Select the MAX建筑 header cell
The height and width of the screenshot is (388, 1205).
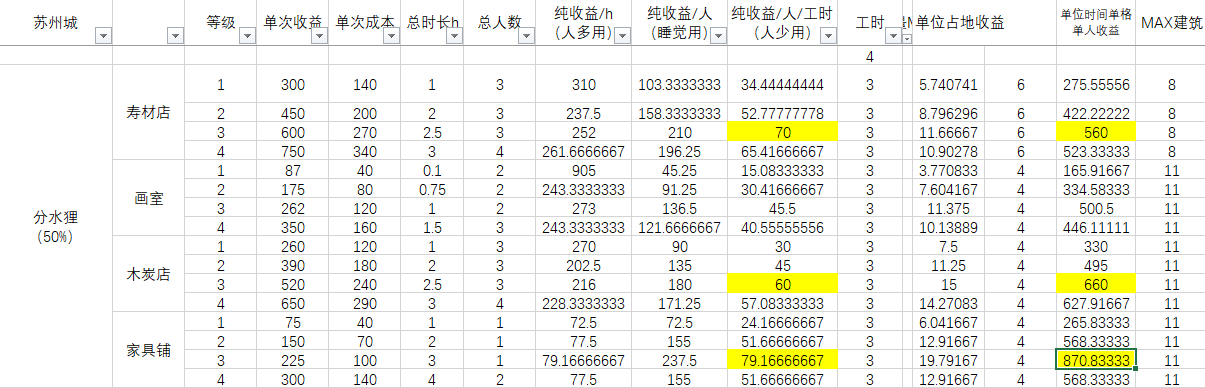1171,24
